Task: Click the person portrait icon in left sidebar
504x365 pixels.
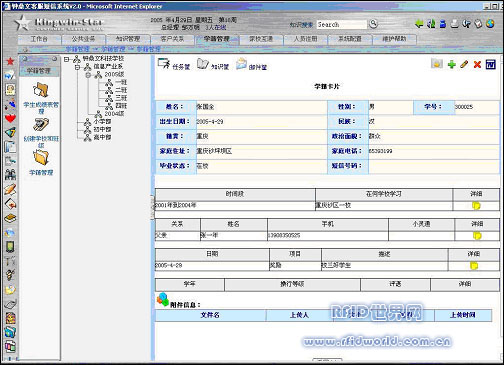Action: pos(10,89)
